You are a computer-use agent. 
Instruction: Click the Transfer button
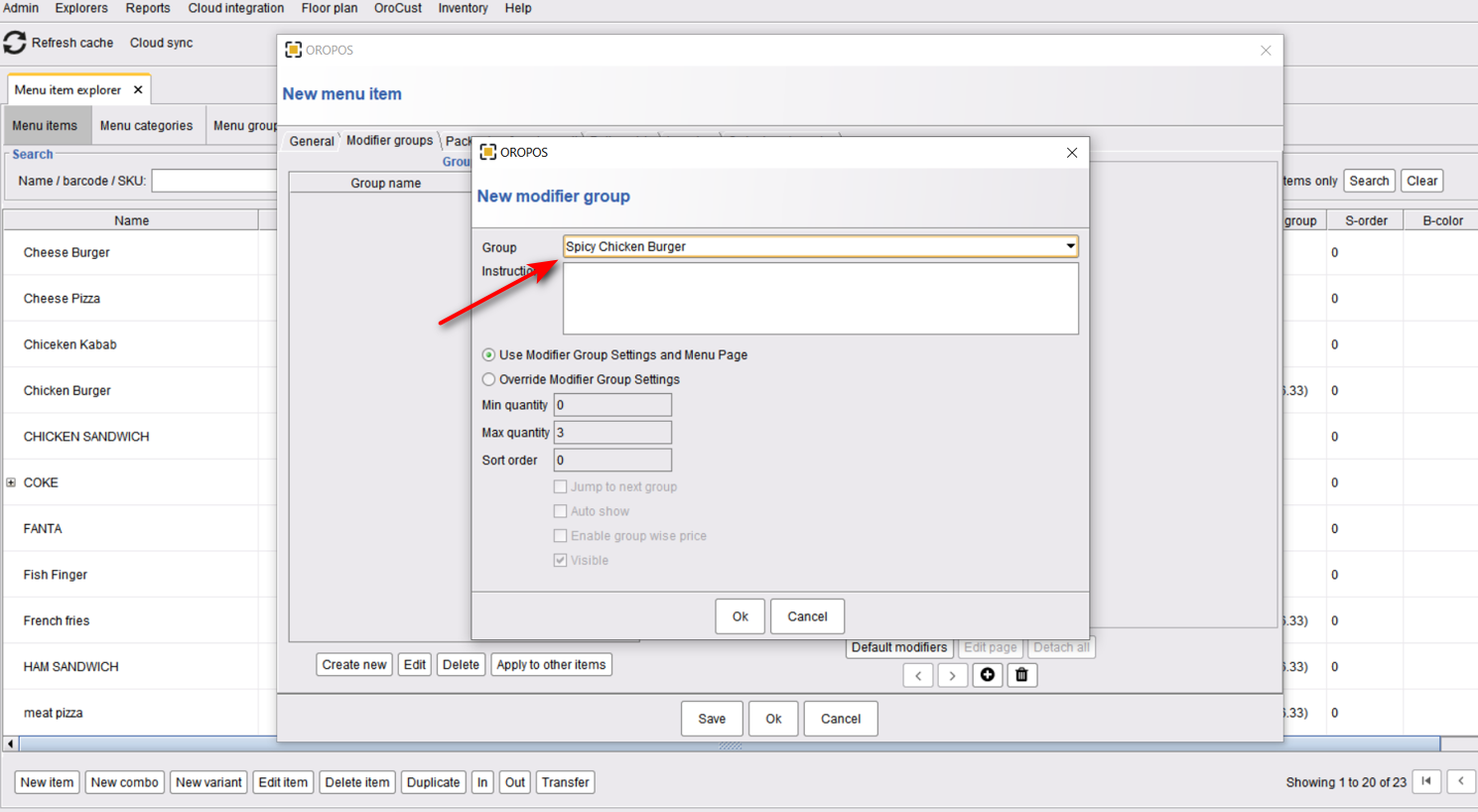[x=566, y=782]
